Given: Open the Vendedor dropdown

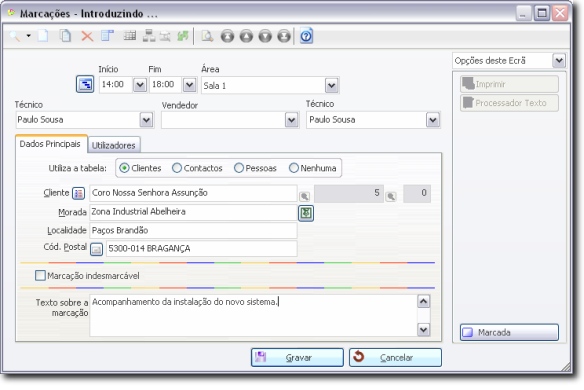Looking at the screenshot, I should (291, 120).
